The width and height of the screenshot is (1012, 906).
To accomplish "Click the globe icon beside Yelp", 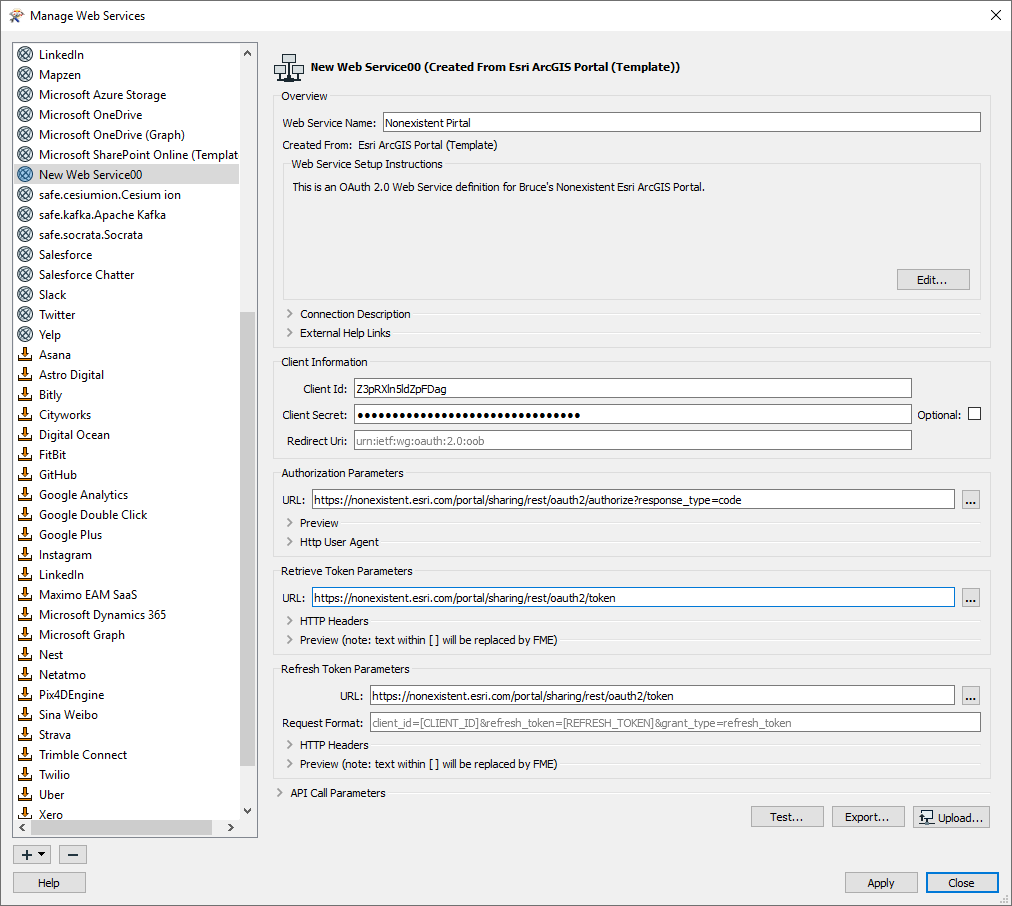I will pos(25,334).
